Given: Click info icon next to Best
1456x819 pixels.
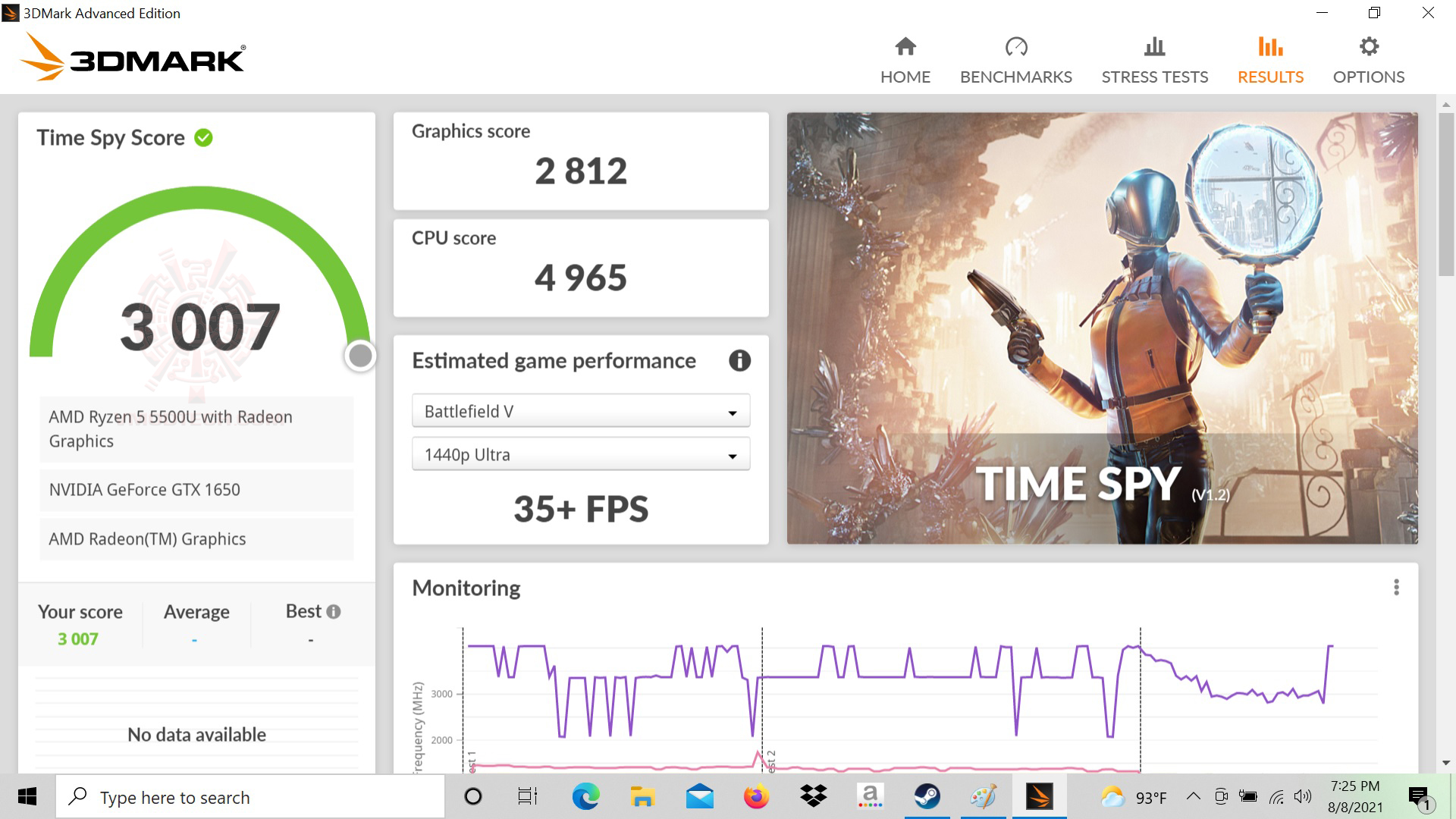Looking at the screenshot, I should (x=334, y=611).
